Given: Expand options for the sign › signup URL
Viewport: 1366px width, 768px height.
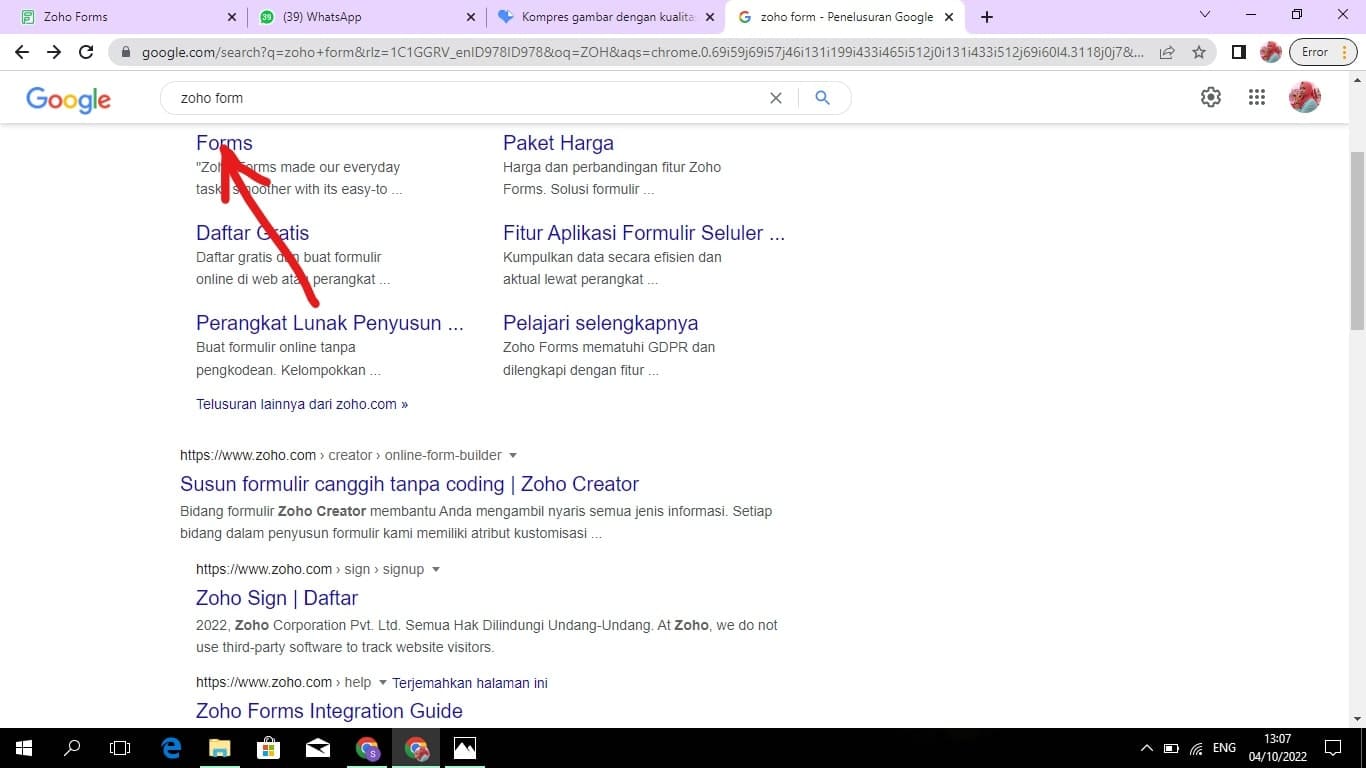Looking at the screenshot, I should click(x=436, y=570).
